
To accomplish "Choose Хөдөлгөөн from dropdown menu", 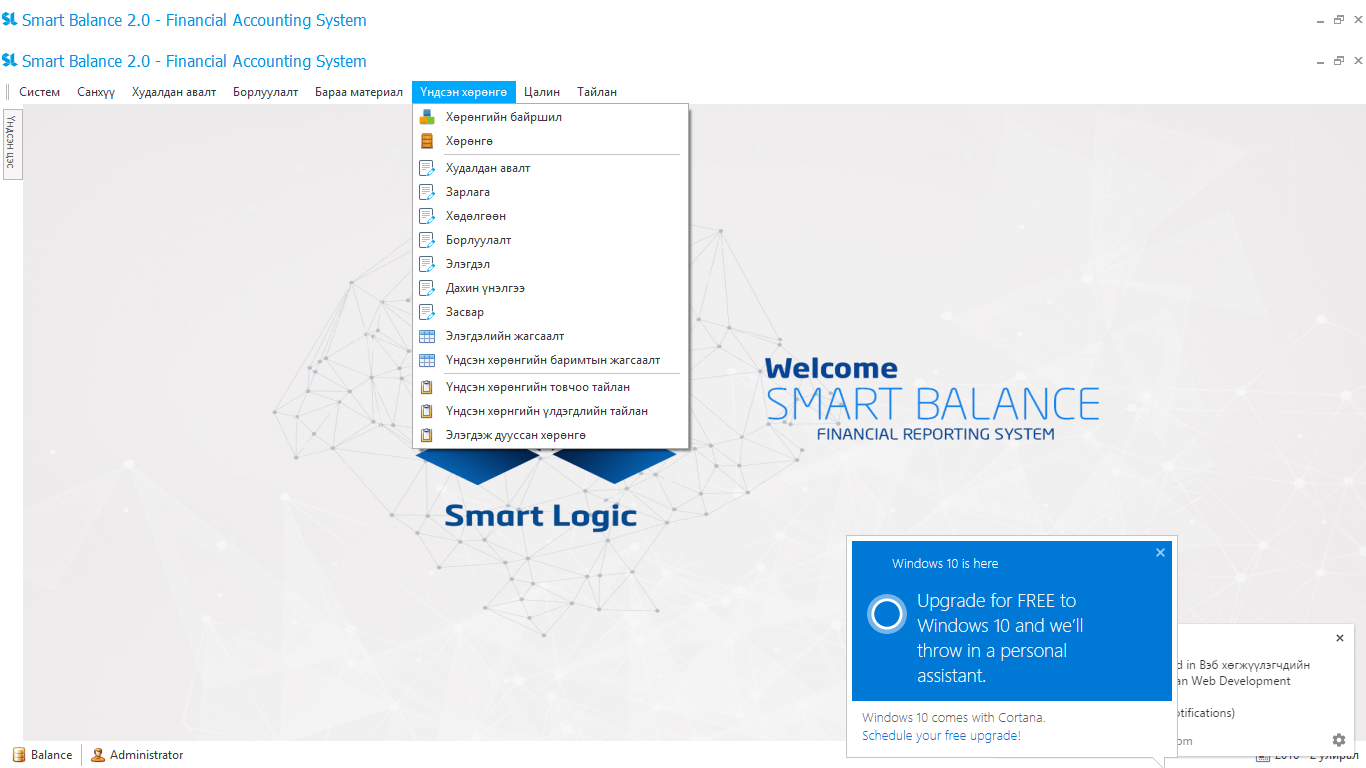I will click(550, 216).
